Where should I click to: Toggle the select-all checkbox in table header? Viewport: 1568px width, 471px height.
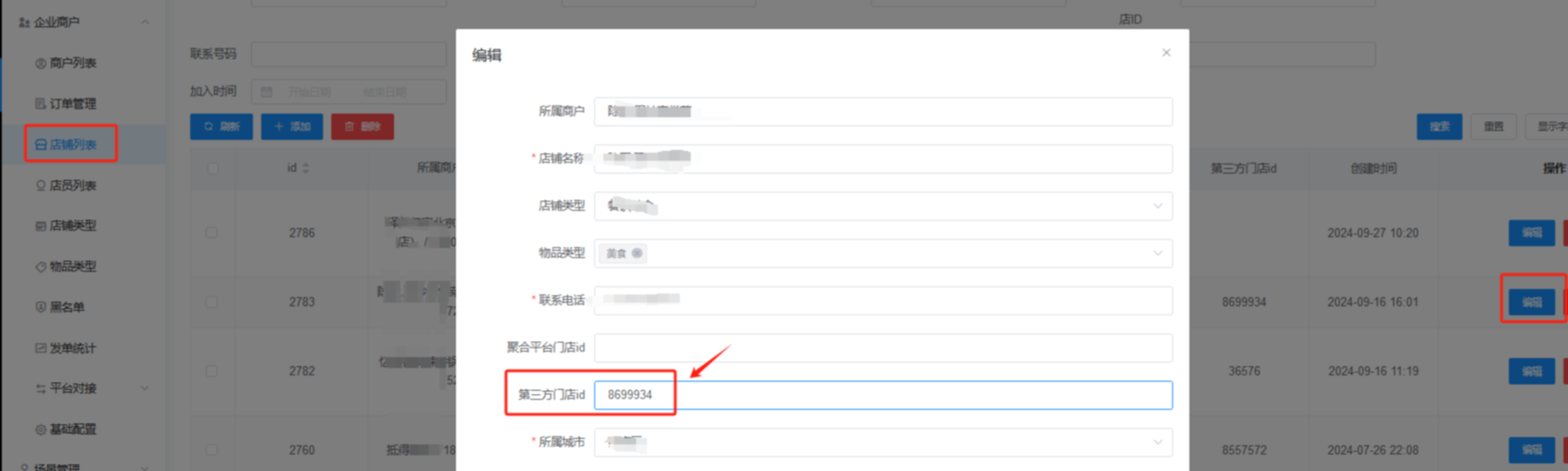(212, 168)
